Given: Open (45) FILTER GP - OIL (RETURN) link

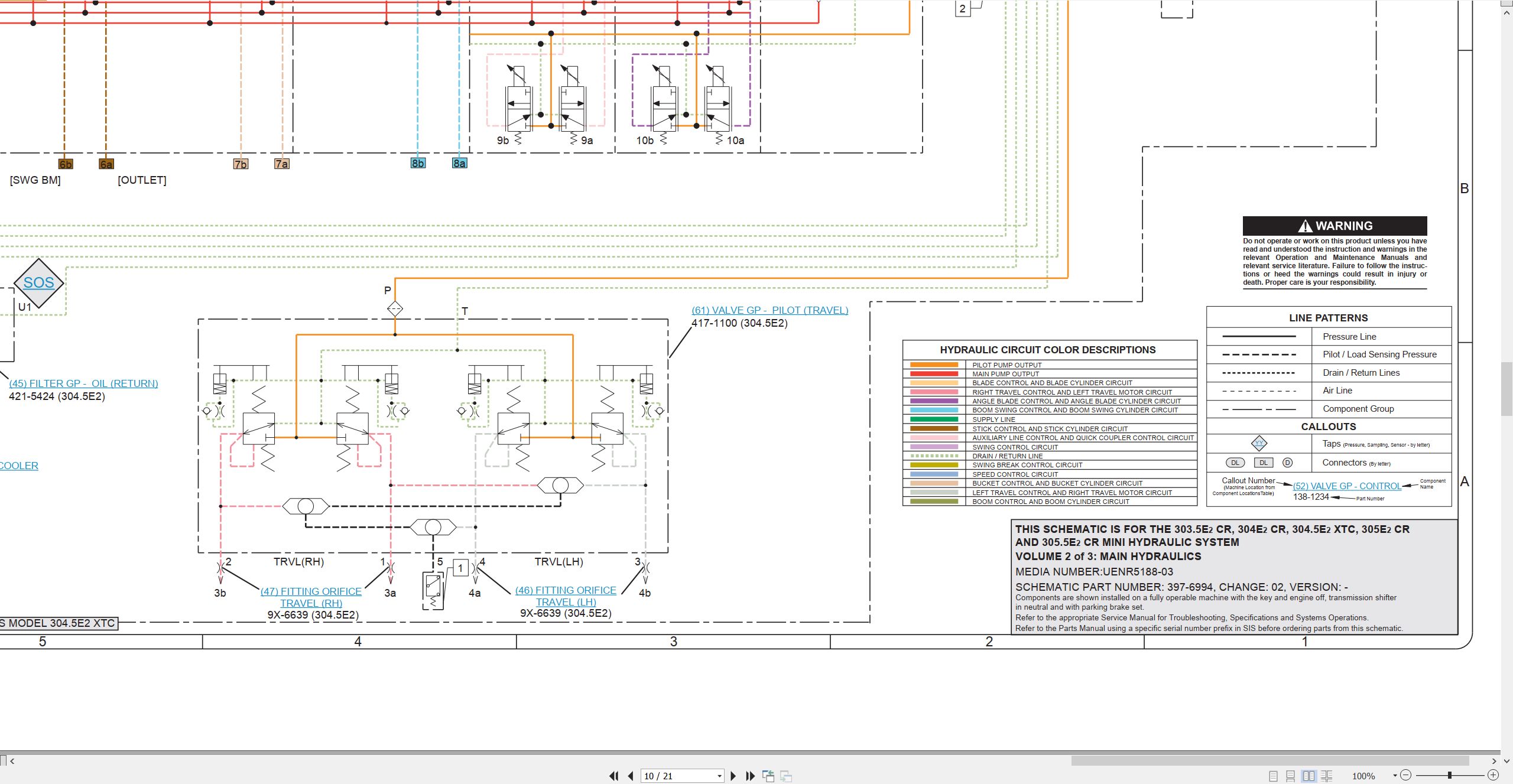Looking at the screenshot, I should (x=83, y=383).
